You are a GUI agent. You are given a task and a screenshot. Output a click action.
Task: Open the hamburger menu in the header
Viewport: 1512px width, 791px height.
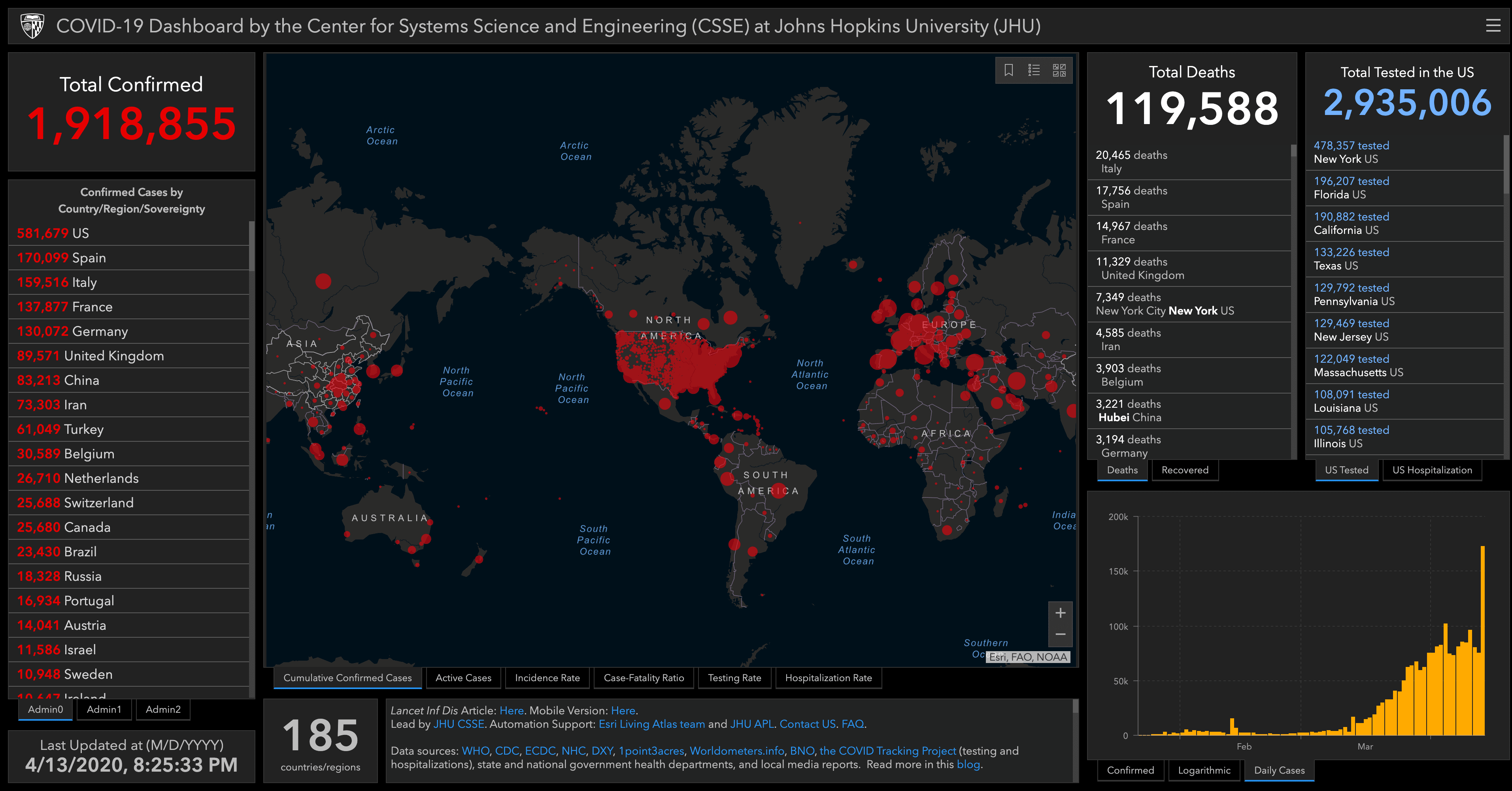coord(1493,25)
